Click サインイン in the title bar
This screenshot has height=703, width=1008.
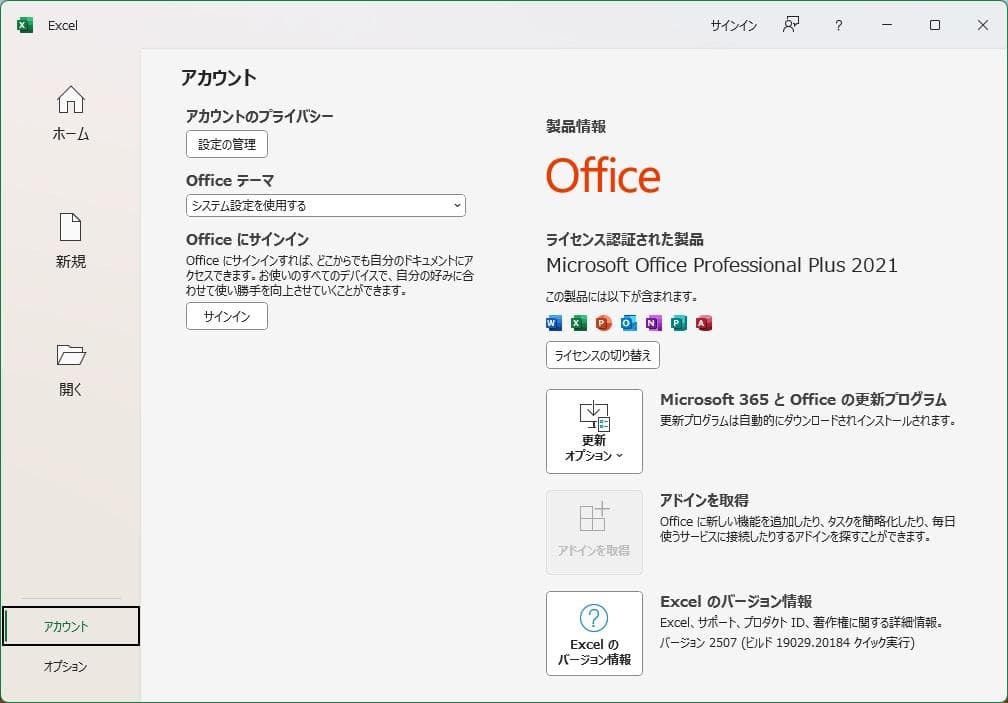(x=733, y=25)
